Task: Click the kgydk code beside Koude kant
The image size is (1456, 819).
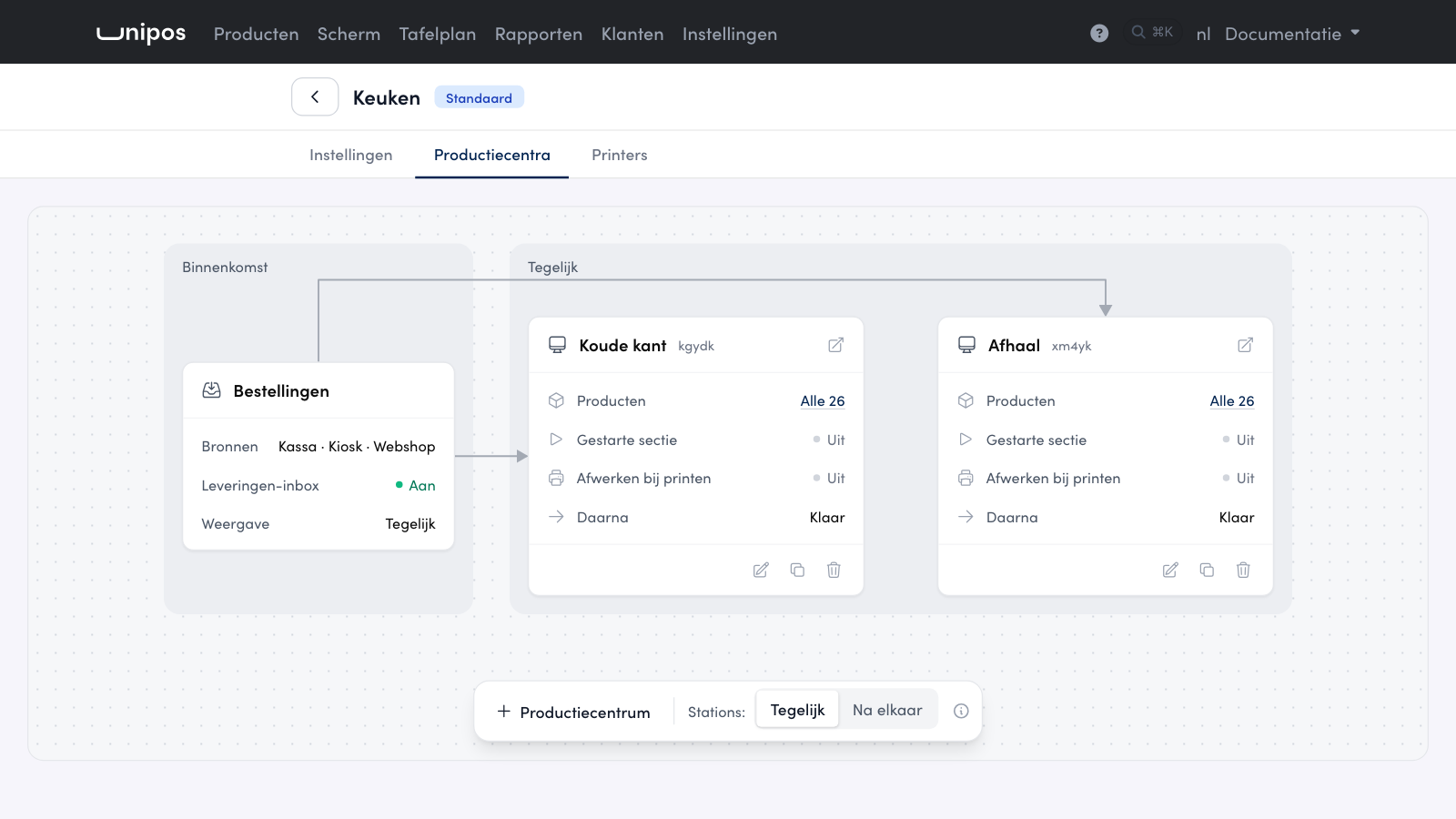Action: click(x=696, y=347)
